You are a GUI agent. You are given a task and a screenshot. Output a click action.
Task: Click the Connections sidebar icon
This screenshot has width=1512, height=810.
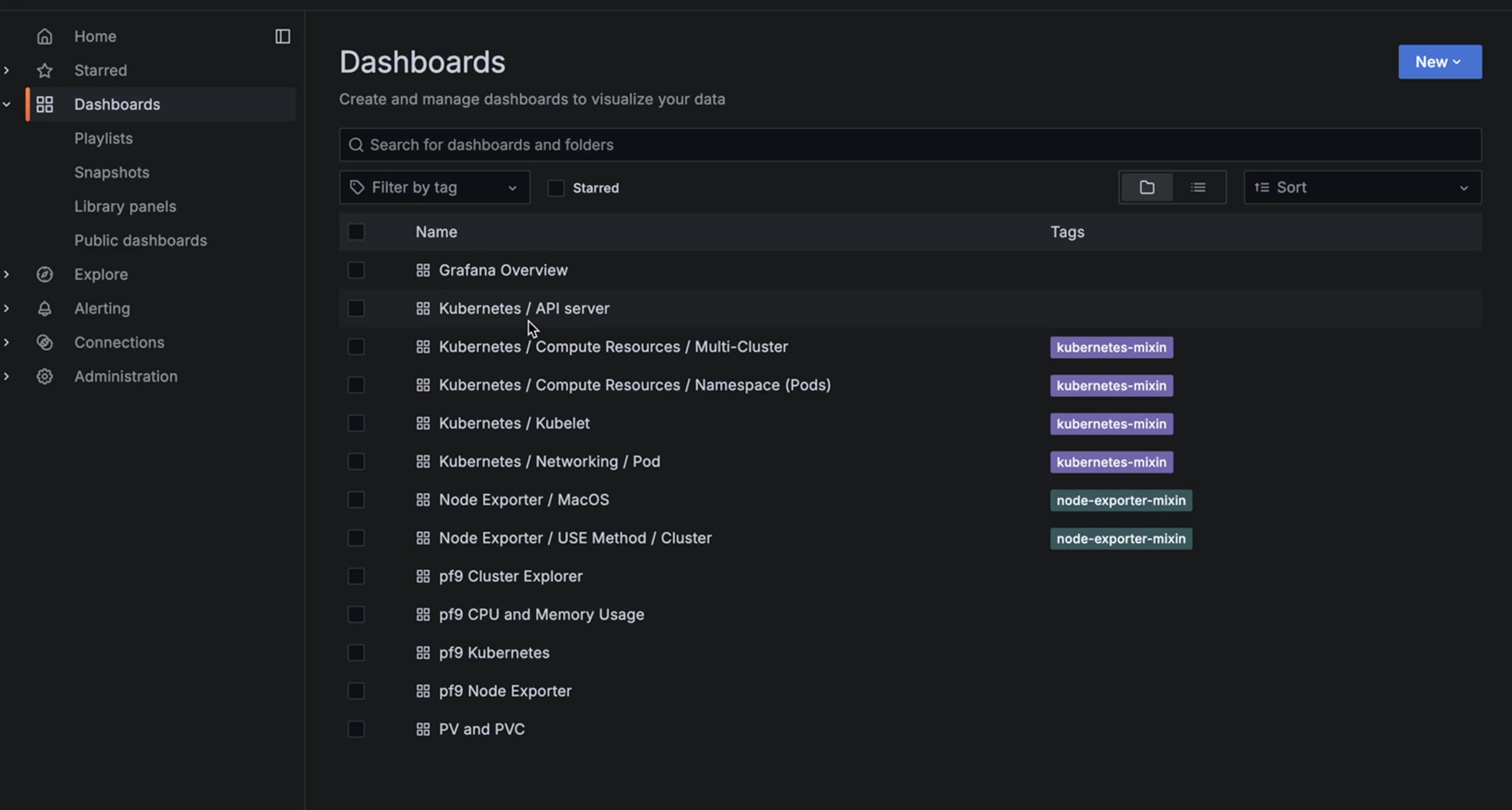pos(44,343)
